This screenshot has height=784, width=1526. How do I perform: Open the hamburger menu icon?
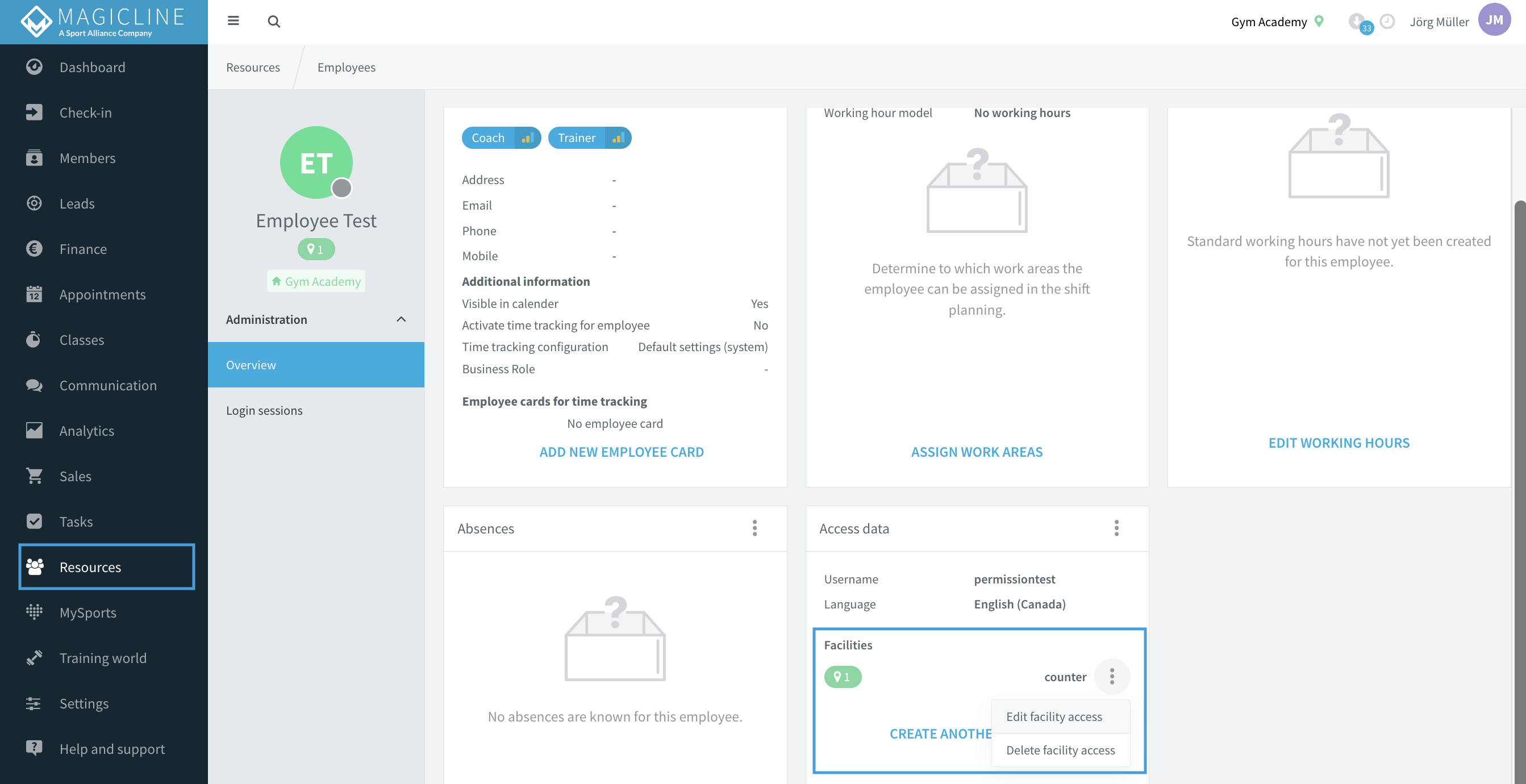pos(234,22)
